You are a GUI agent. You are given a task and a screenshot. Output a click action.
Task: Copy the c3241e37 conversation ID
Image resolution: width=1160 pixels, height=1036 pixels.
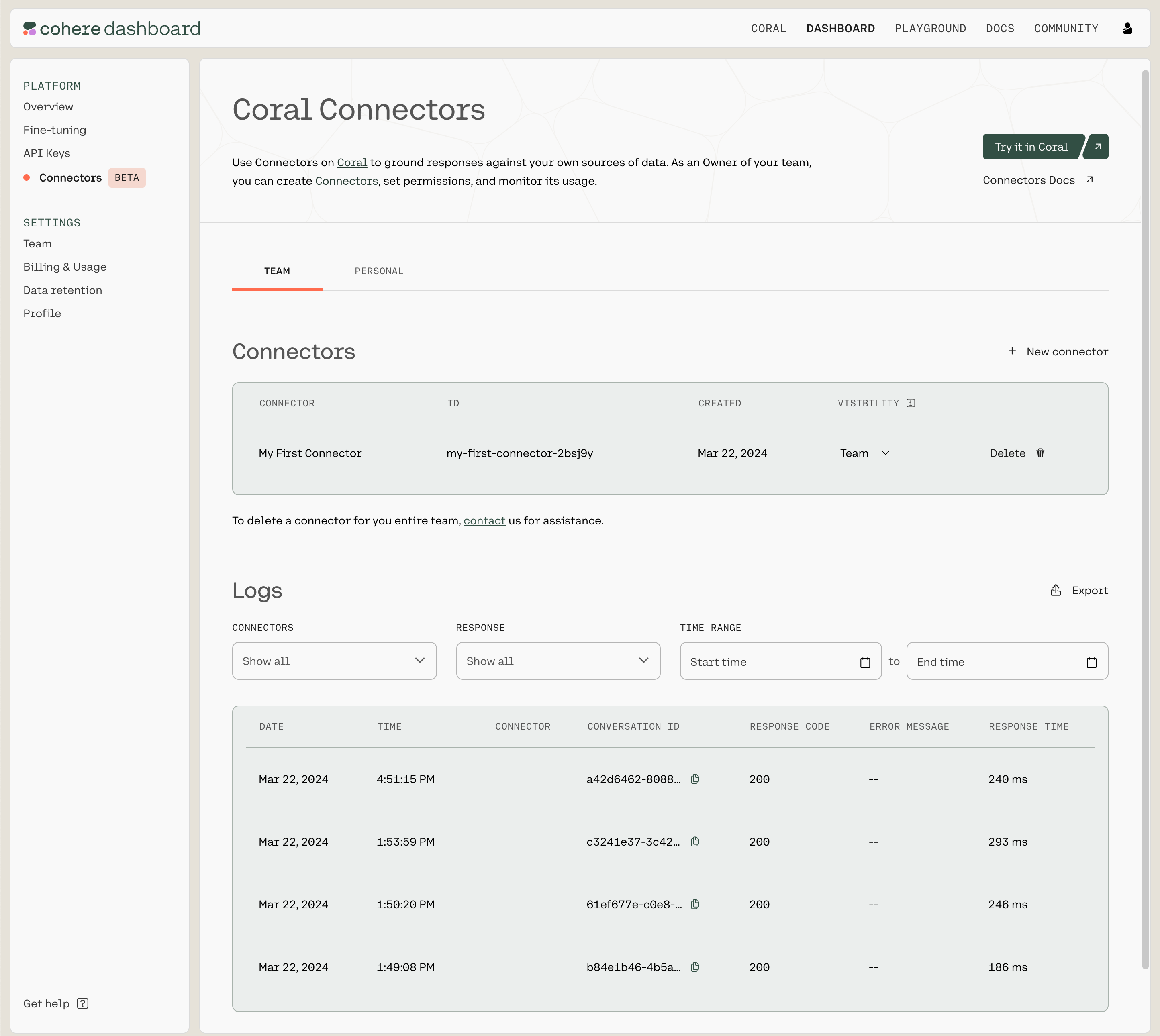[x=695, y=841]
